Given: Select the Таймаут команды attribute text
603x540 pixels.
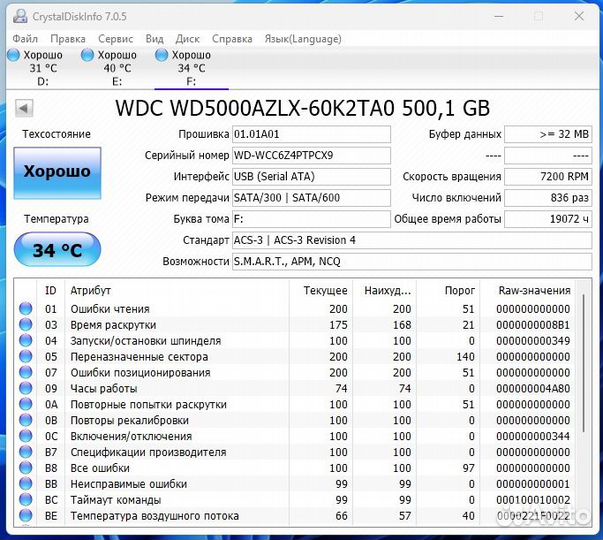Looking at the screenshot, I should 115,500.
